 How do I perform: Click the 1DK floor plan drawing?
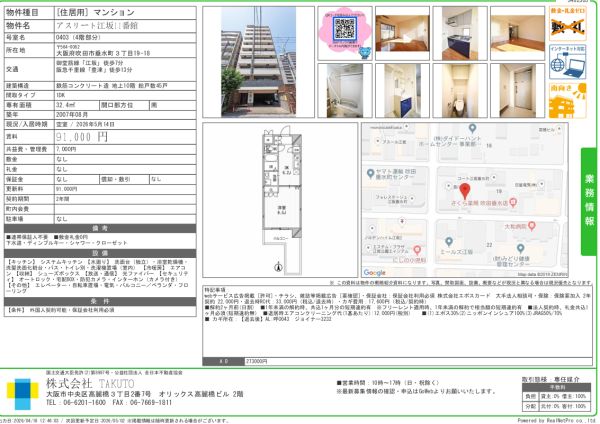282,200
